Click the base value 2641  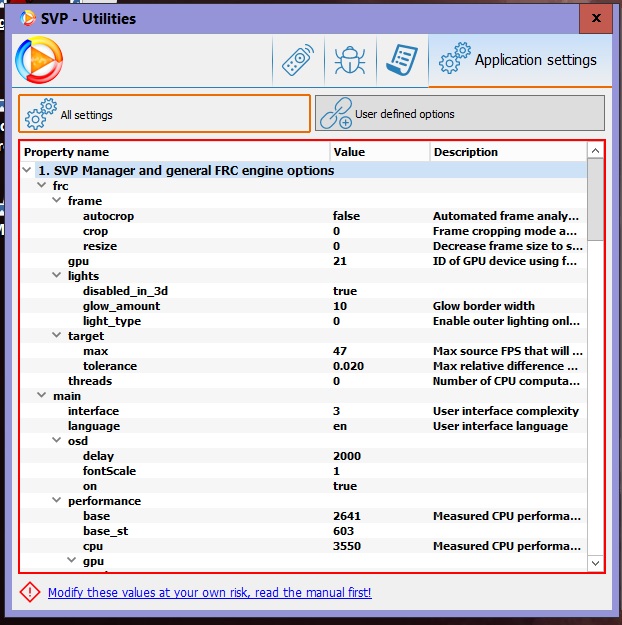(x=347, y=516)
